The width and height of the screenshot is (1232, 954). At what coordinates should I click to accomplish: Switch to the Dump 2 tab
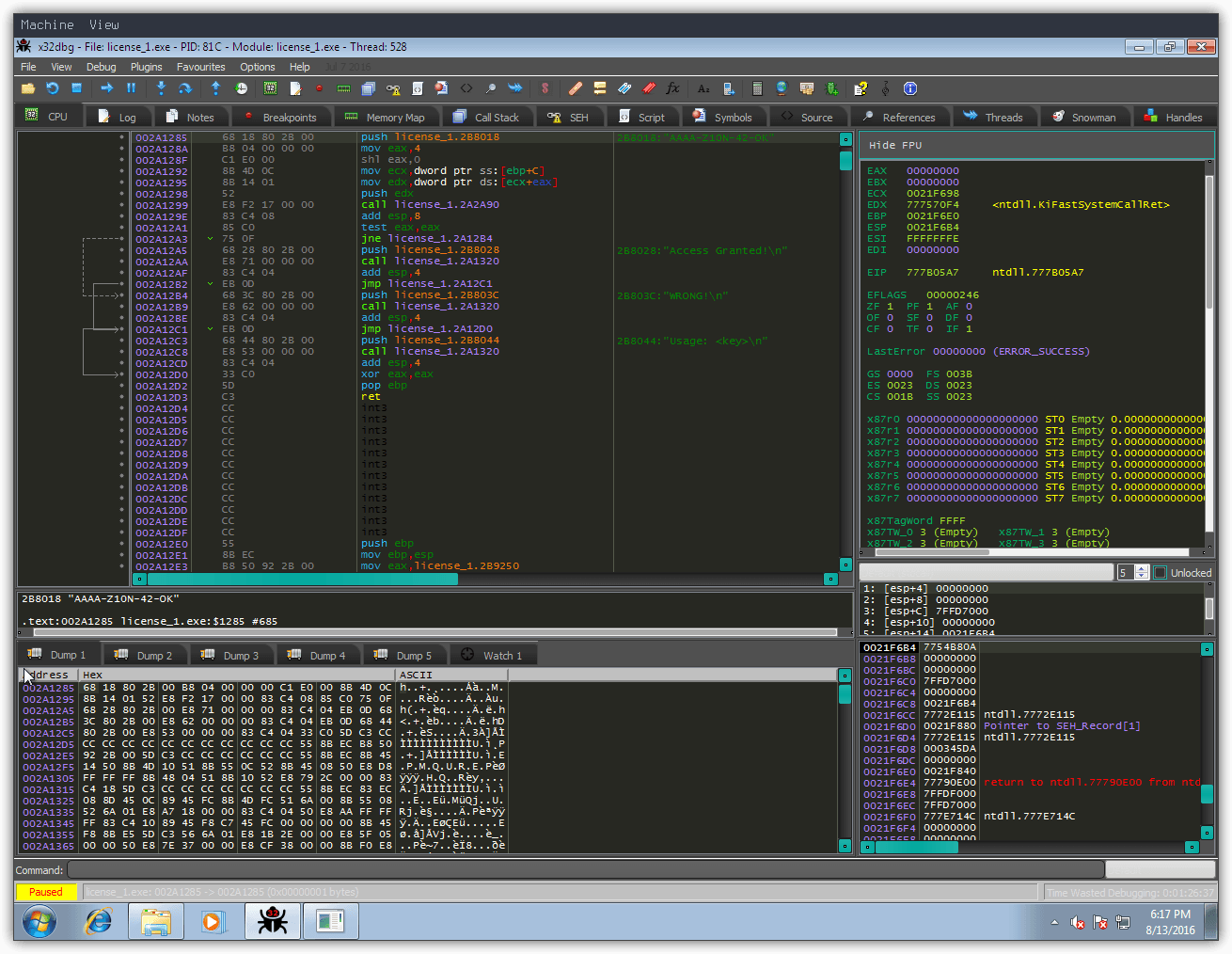[145, 655]
